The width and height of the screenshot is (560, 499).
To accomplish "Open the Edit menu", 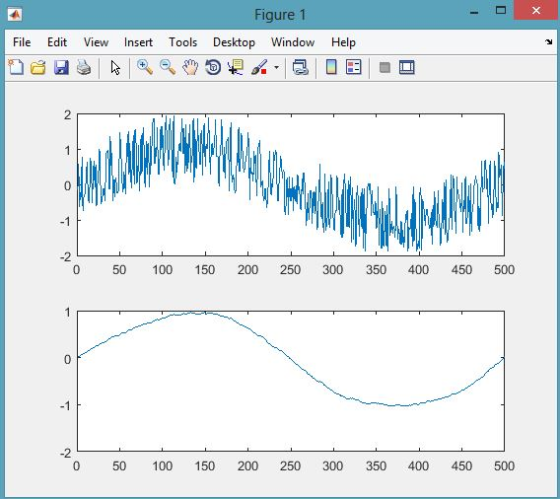I will coord(57,42).
